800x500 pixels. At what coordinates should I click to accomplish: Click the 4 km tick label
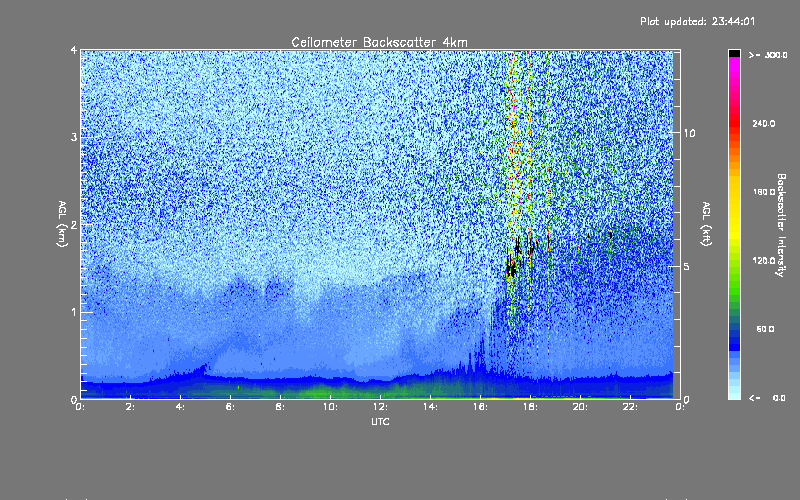(x=74, y=50)
